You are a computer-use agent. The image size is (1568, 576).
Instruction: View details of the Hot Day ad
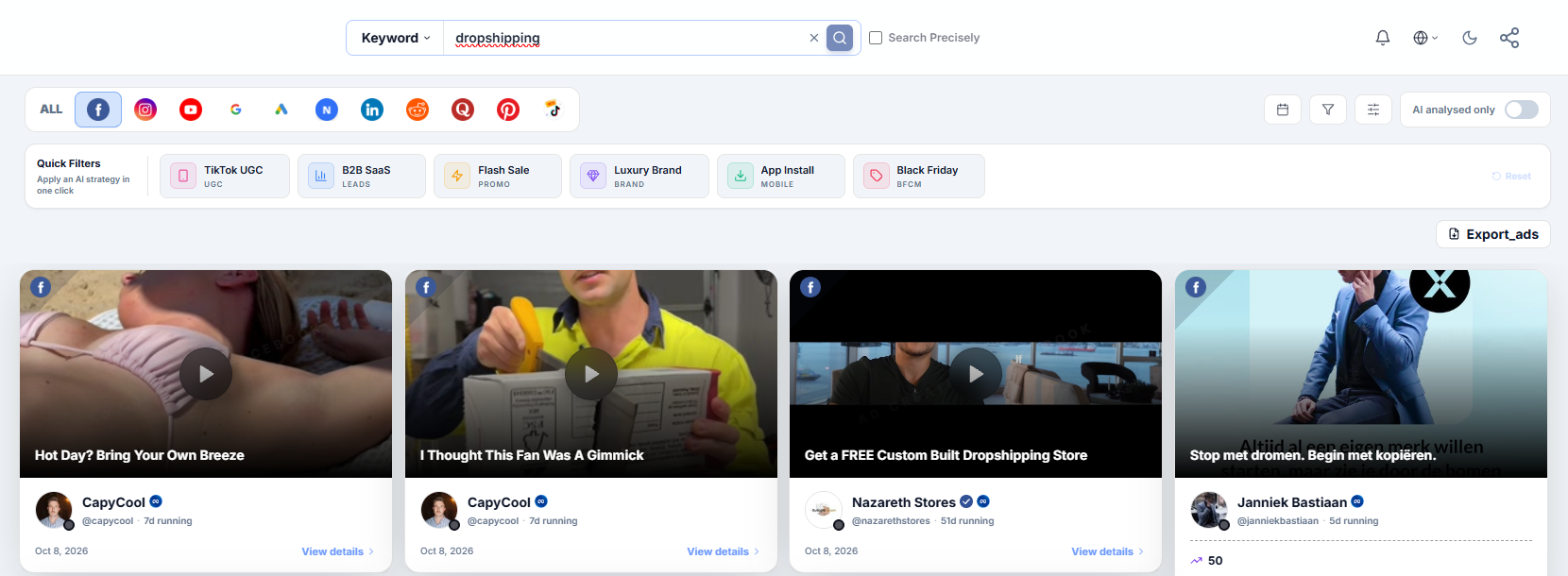(x=338, y=551)
